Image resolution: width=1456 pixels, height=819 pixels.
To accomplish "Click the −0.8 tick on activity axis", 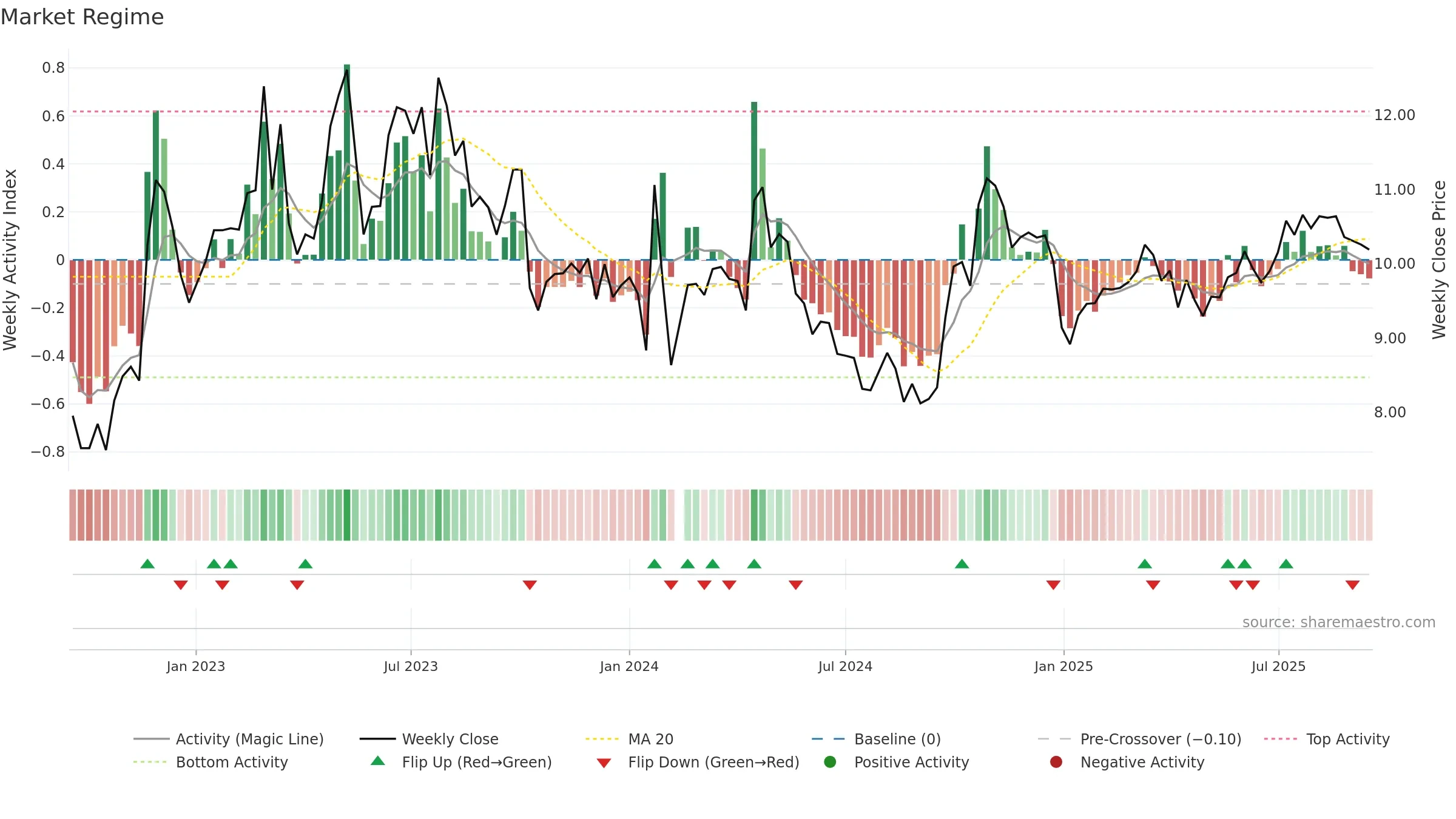I will [48, 451].
